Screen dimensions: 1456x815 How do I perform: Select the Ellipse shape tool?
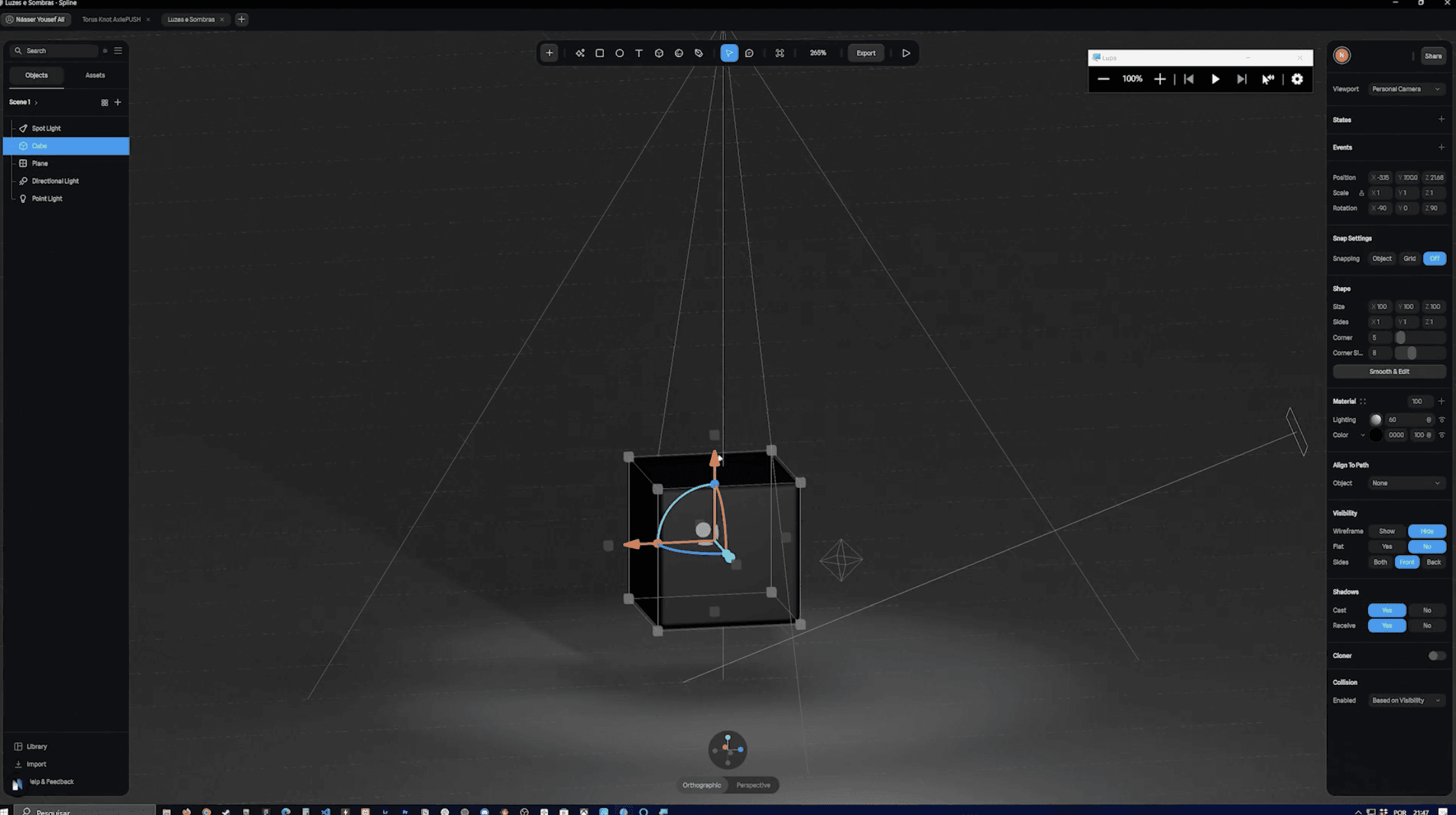click(x=619, y=53)
